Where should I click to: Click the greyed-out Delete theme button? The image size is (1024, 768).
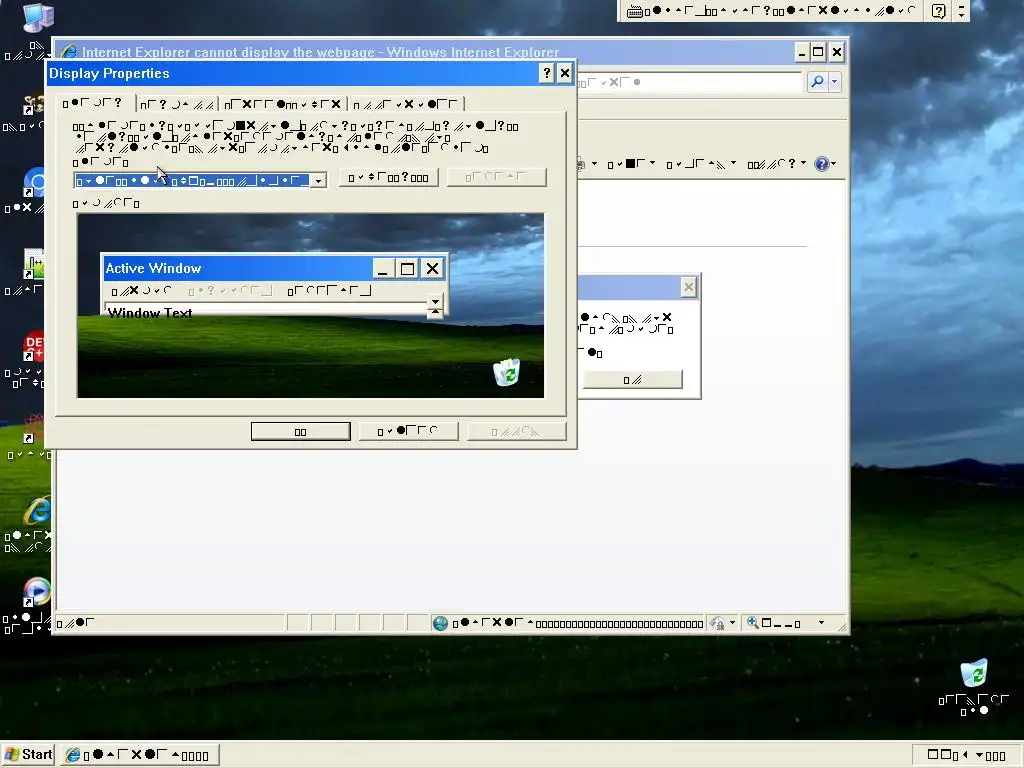pos(496,178)
